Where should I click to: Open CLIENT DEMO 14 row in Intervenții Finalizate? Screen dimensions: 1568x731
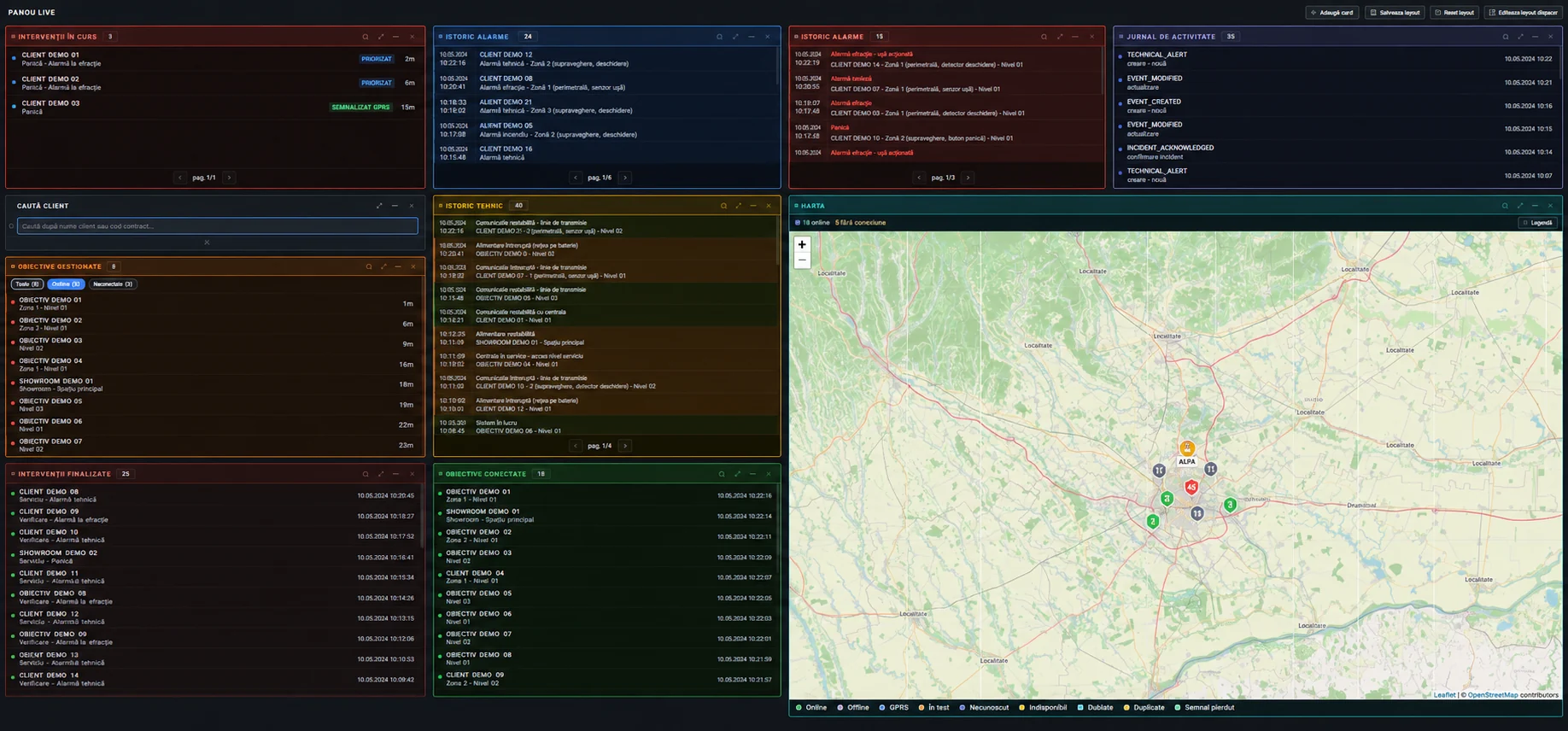(214, 679)
